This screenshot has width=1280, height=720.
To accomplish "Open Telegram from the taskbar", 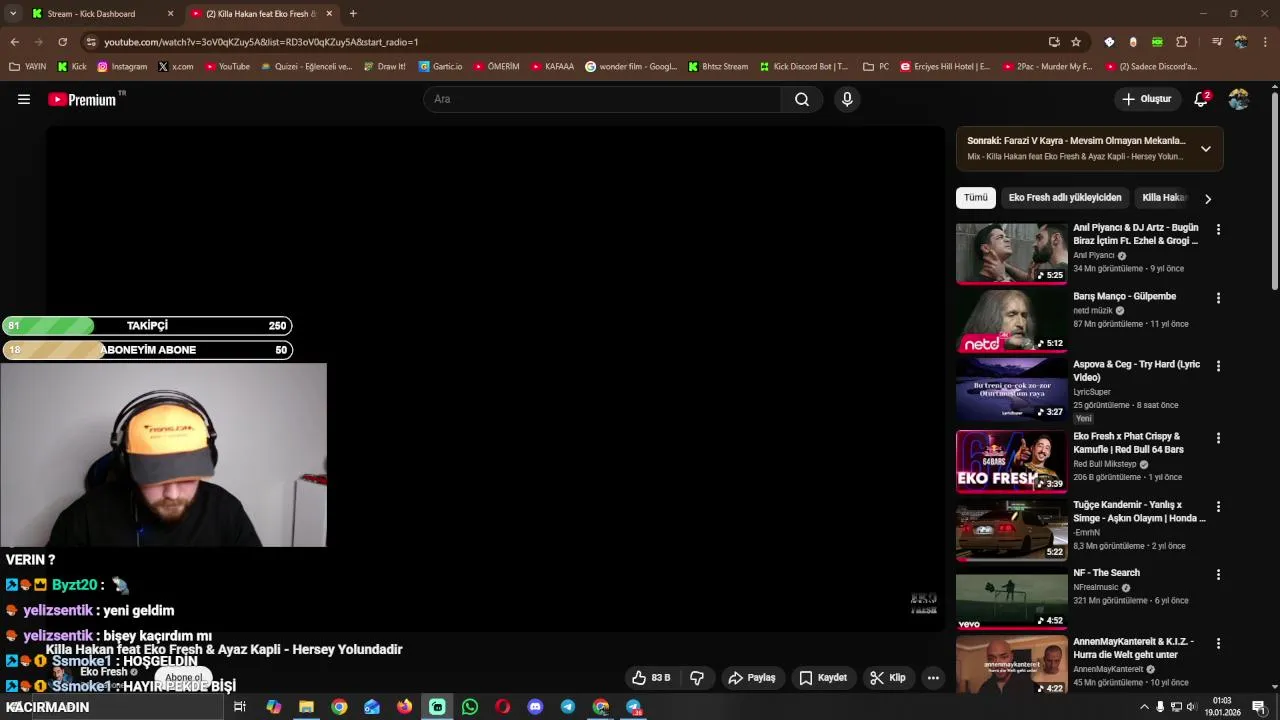I will pyautogui.click(x=568, y=707).
